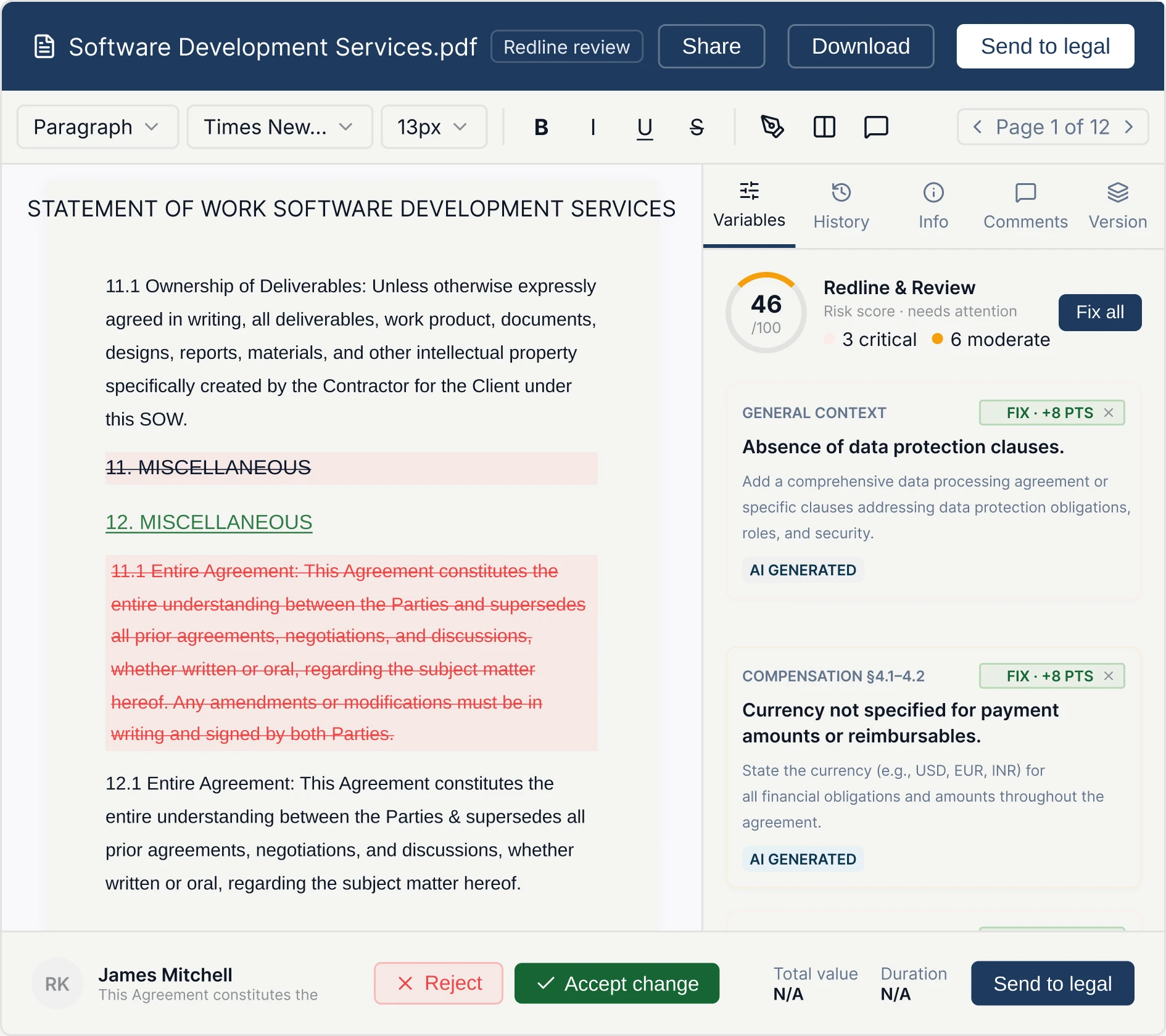This screenshot has height=1036, width=1166.
Task: Toggle bold formatting
Action: click(541, 127)
